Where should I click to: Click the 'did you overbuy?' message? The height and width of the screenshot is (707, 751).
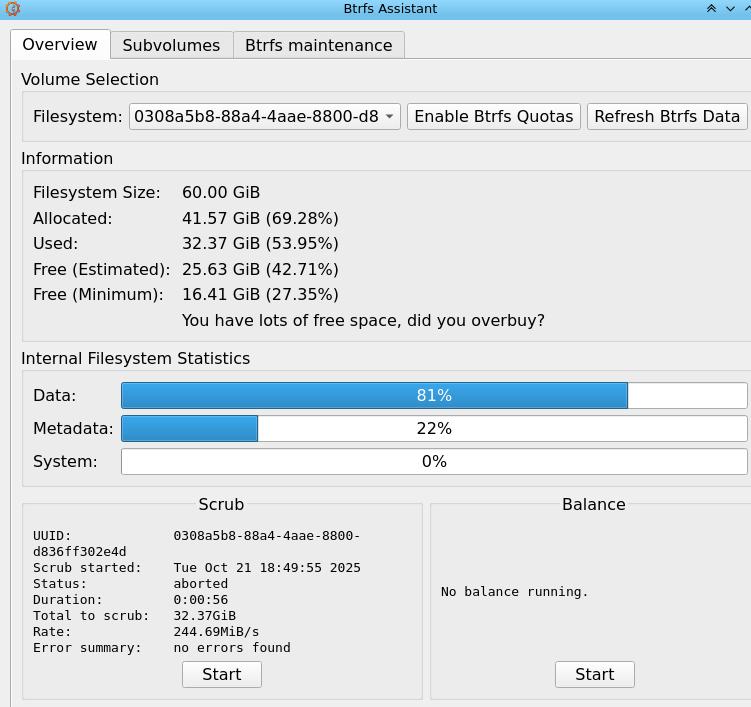pyautogui.click(x=363, y=320)
